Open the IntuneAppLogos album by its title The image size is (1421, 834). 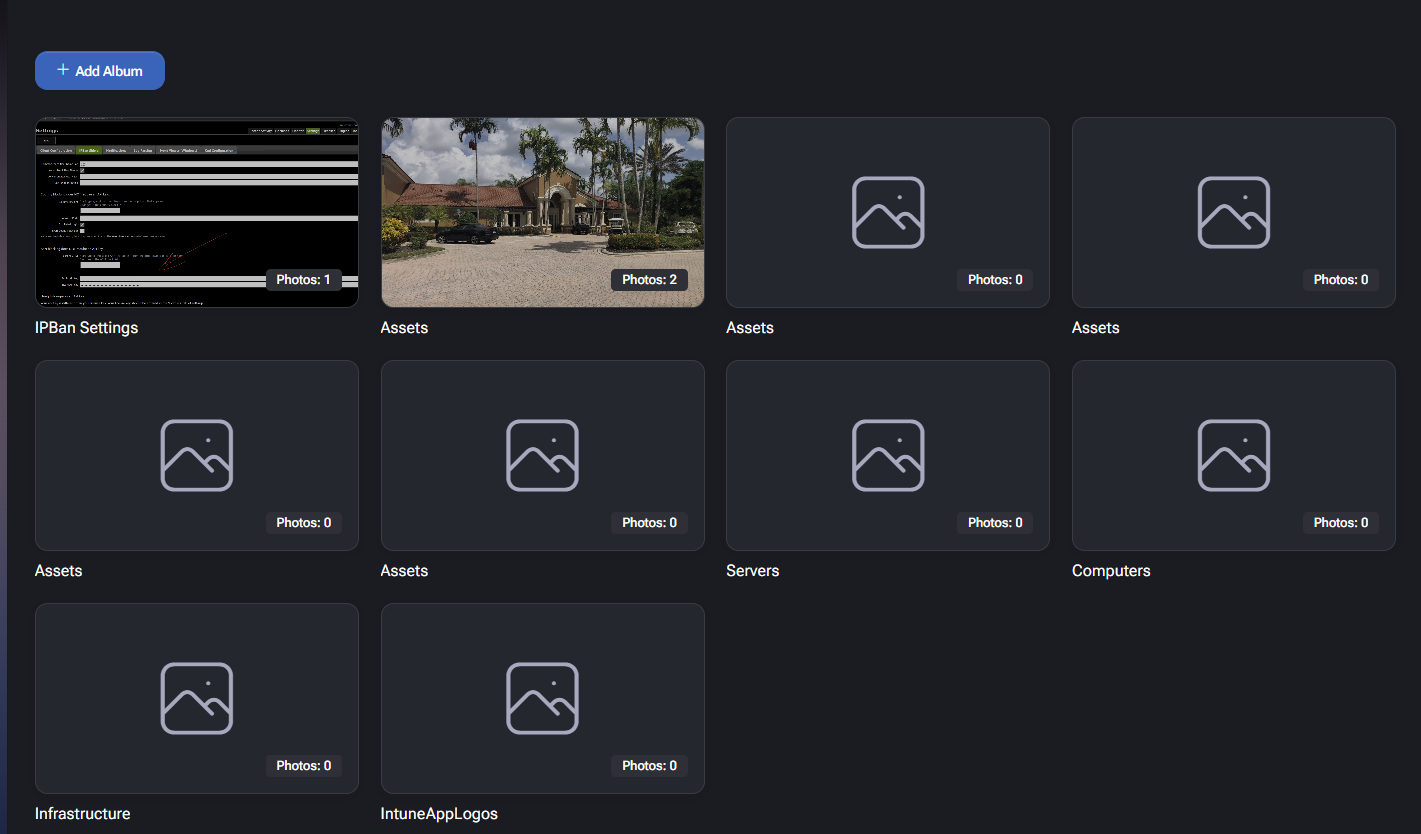click(438, 813)
